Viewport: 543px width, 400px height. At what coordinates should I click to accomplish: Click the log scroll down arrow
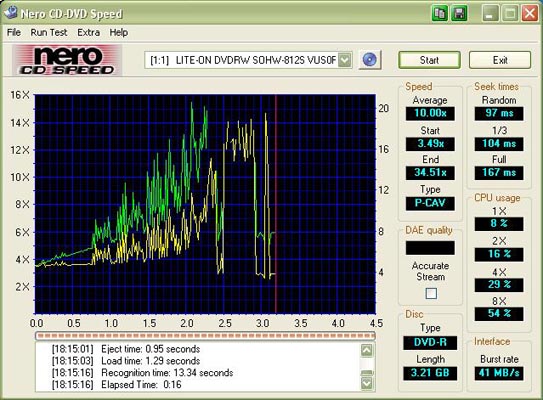pos(367,383)
